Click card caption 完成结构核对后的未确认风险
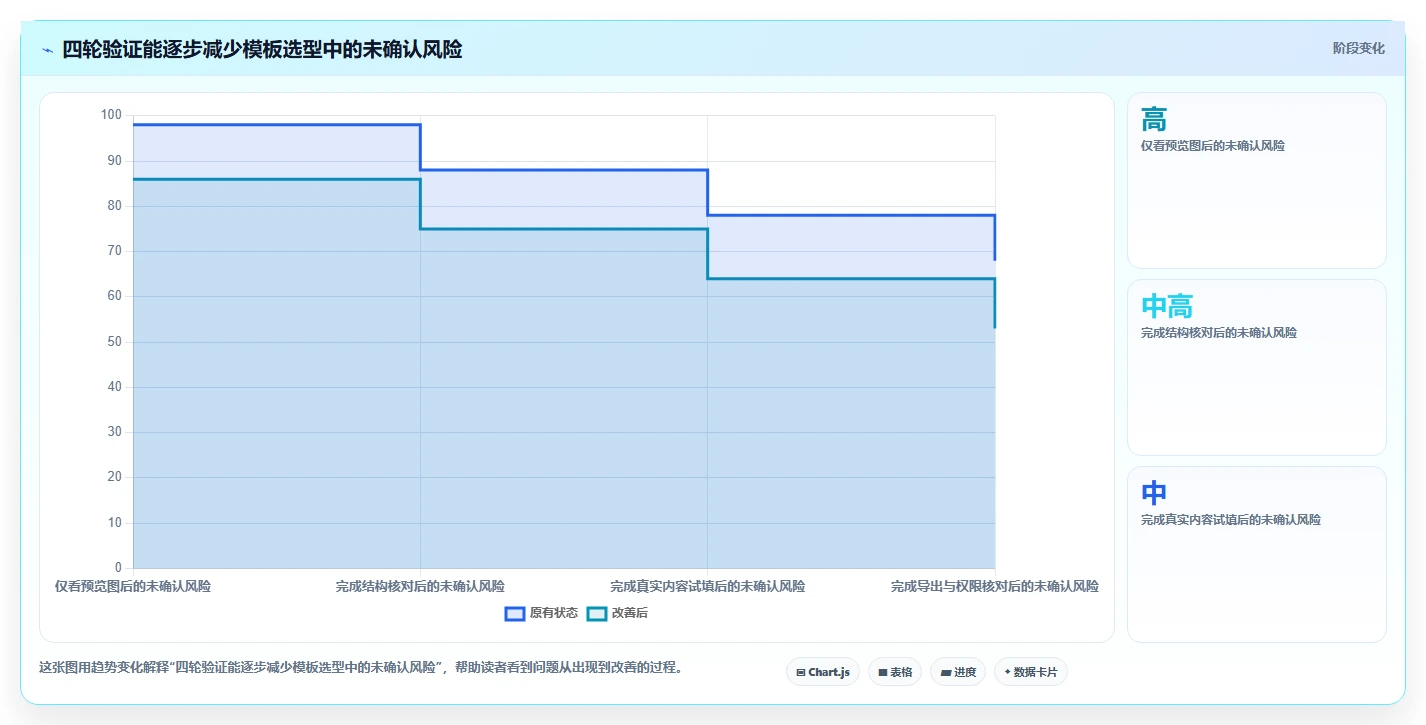The width and height of the screenshot is (1426, 725). (x=1218, y=333)
